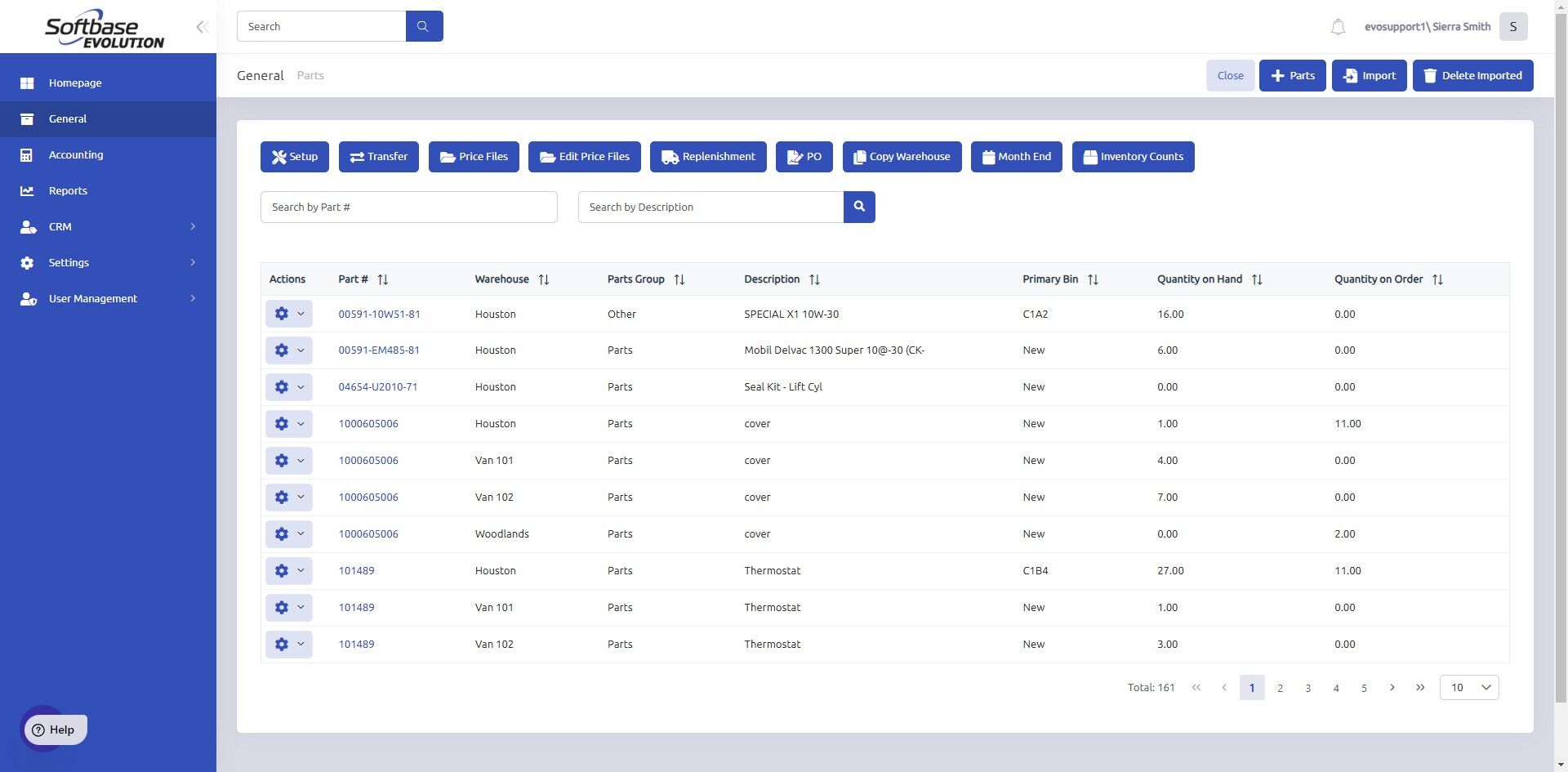The image size is (1568, 772).
Task: Change the rows-per-page dropdown showing 10
Action: coord(1469,688)
